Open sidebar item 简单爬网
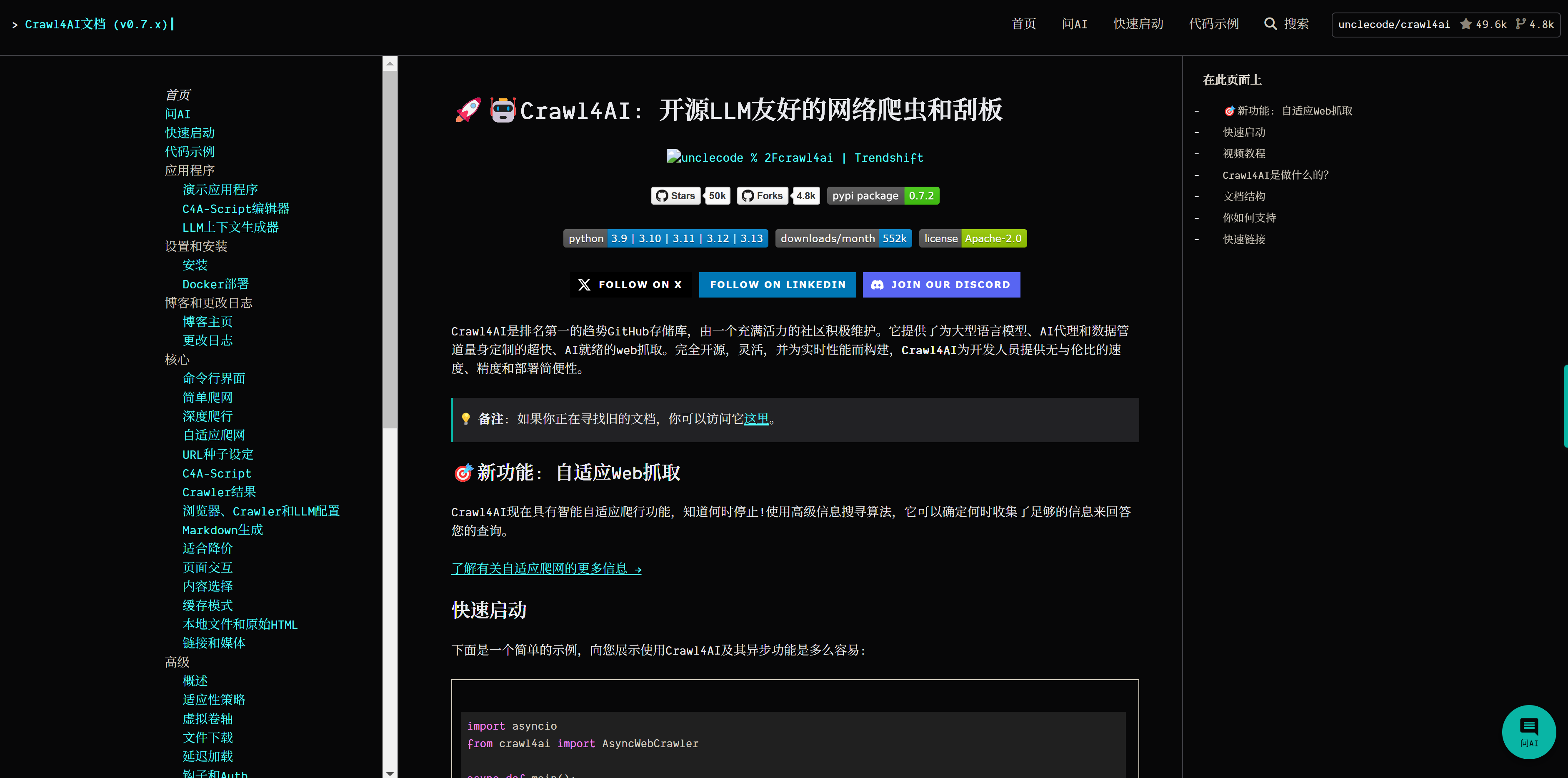The image size is (1568, 778). 208,398
